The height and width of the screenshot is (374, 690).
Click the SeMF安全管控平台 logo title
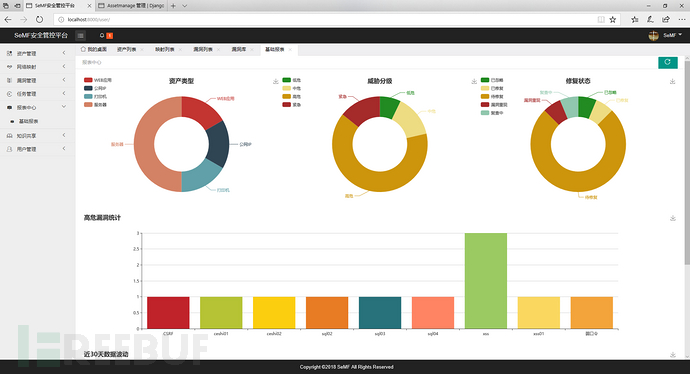tap(41, 36)
